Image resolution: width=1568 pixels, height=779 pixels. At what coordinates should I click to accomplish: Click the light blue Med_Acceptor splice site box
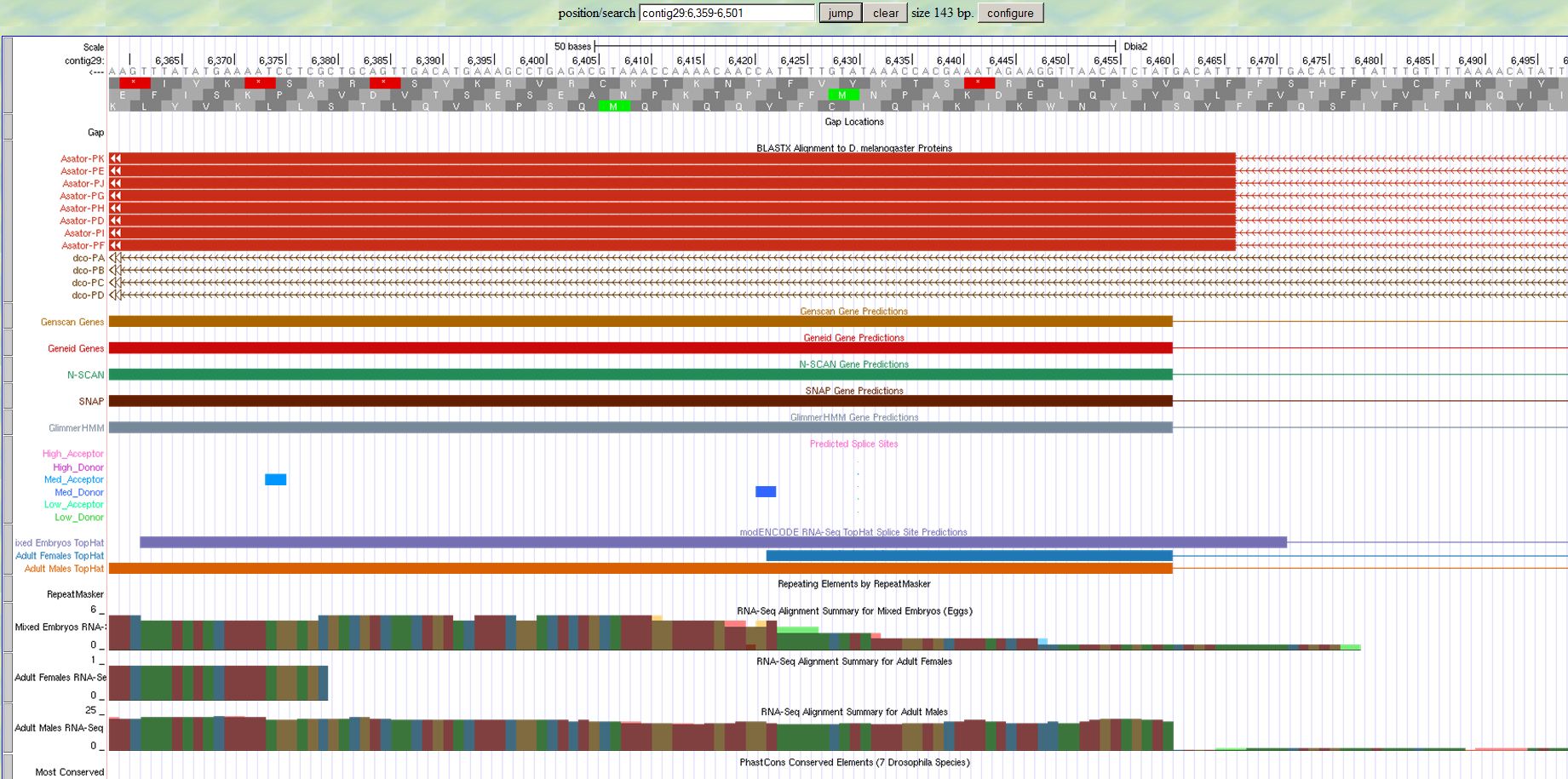pos(275,479)
